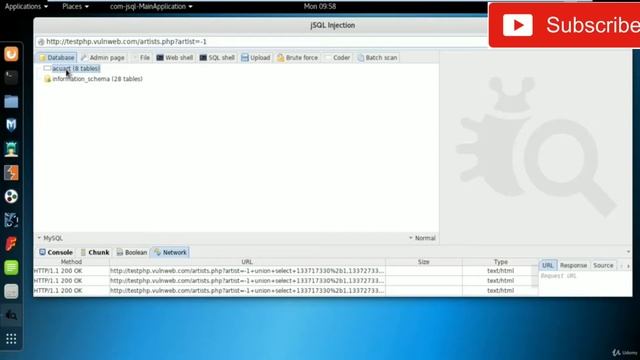Open the Brute force tab

tap(298, 58)
